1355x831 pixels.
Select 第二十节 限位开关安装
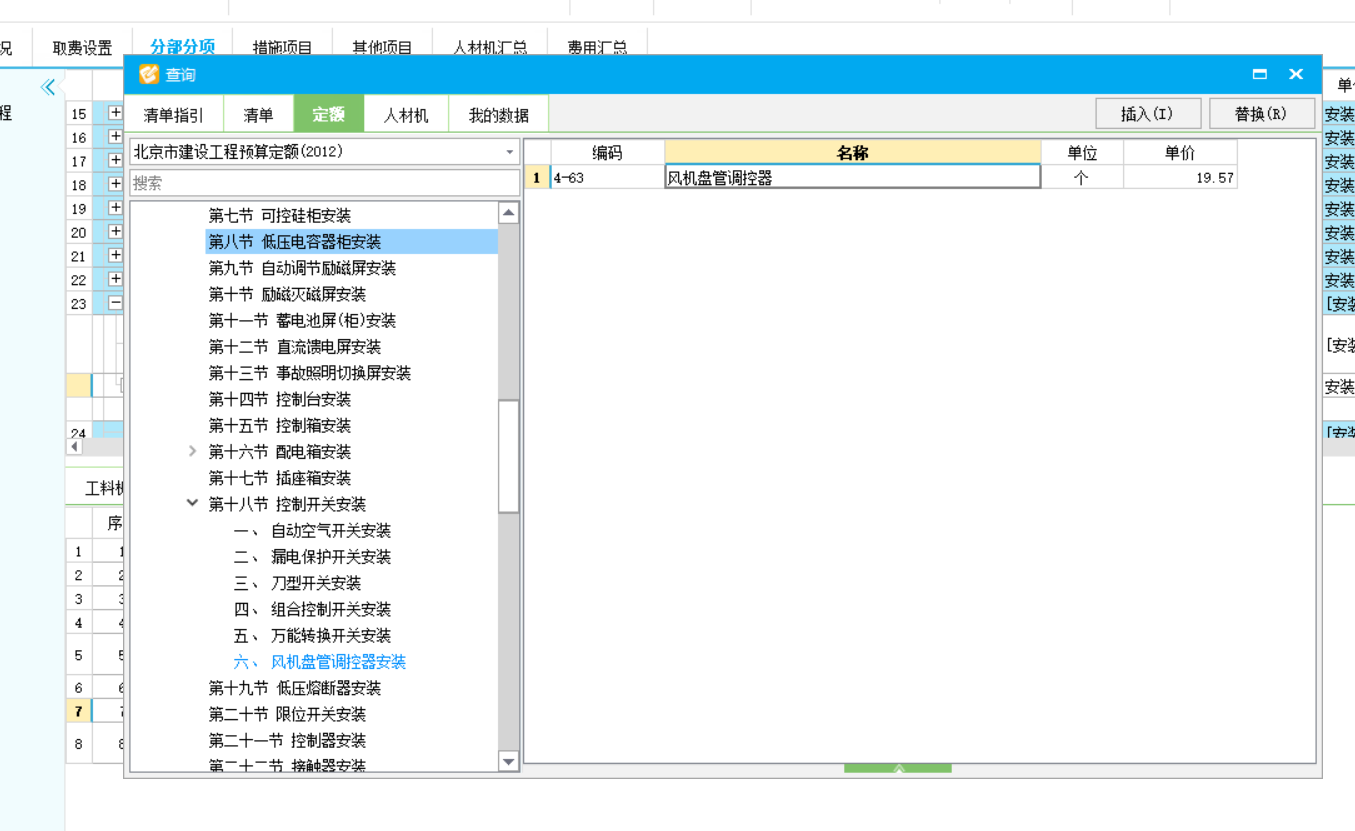coord(287,714)
